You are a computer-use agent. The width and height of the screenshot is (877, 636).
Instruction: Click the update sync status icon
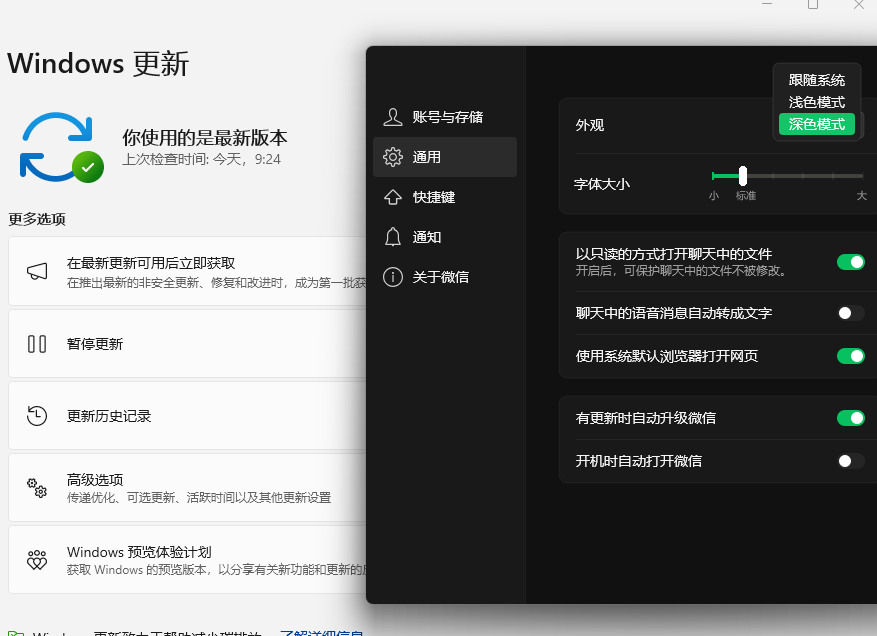pyautogui.click(x=62, y=148)
